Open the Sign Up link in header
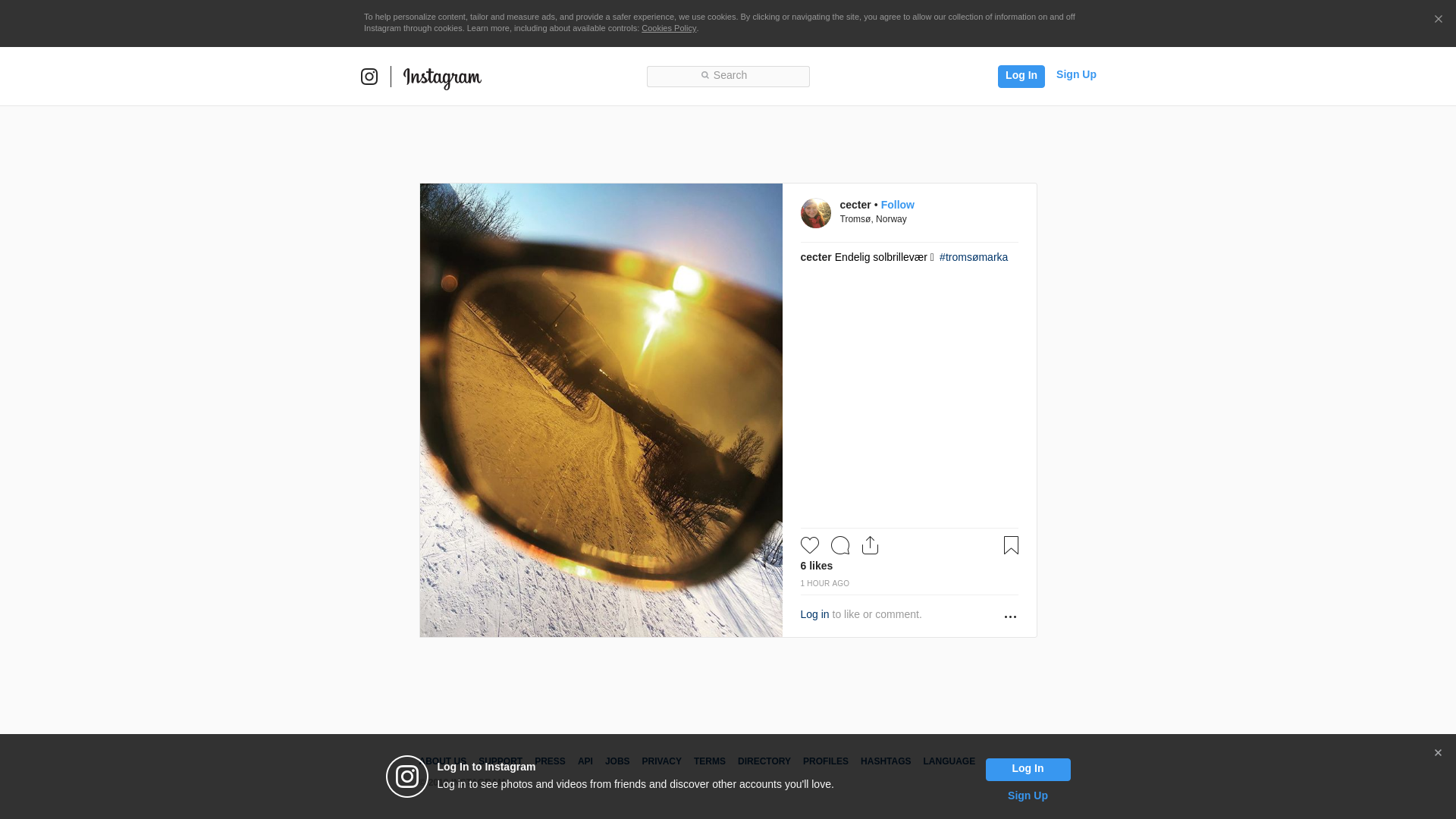Image resolution: width=1456 pixels, height=819 pixels. [1076, 74]
